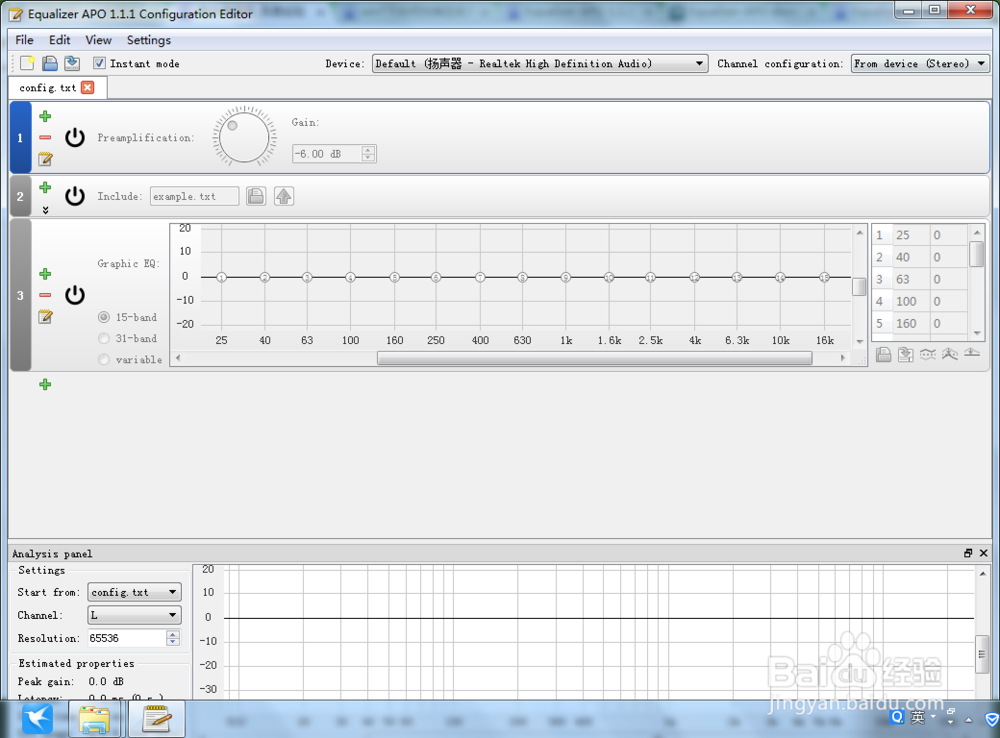Close the Analysis panel
Screen dimensions: 1000x738
983,553
